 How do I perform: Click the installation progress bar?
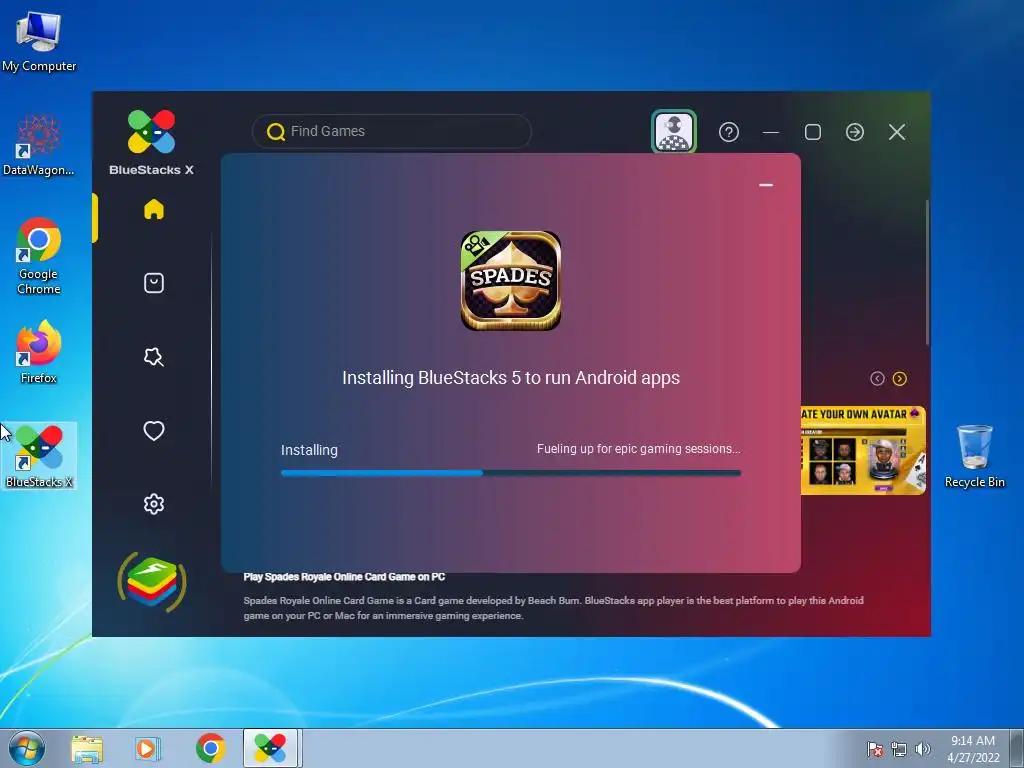pyautogui.click(x=511, y=473)
